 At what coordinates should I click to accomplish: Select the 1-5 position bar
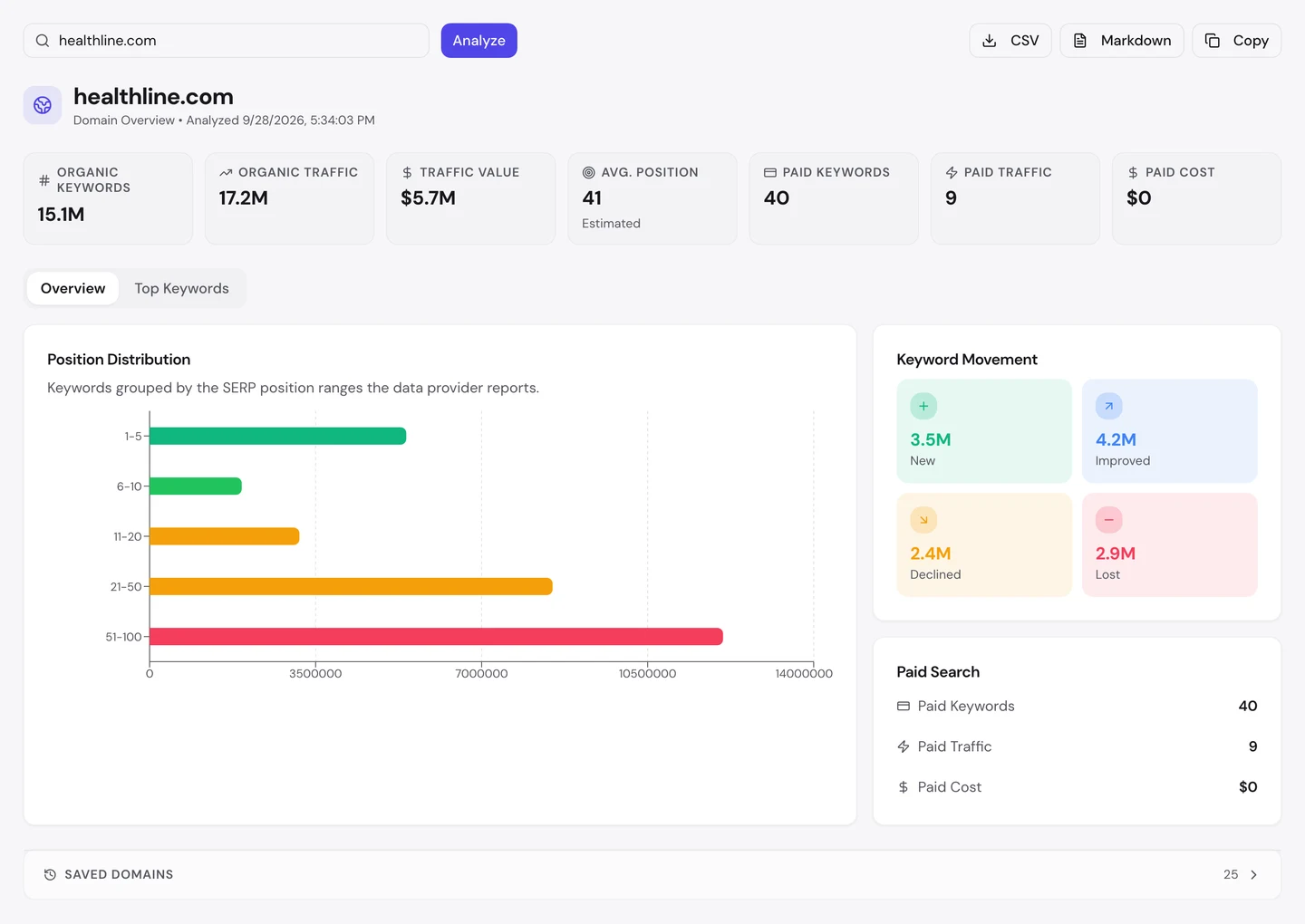277,436
